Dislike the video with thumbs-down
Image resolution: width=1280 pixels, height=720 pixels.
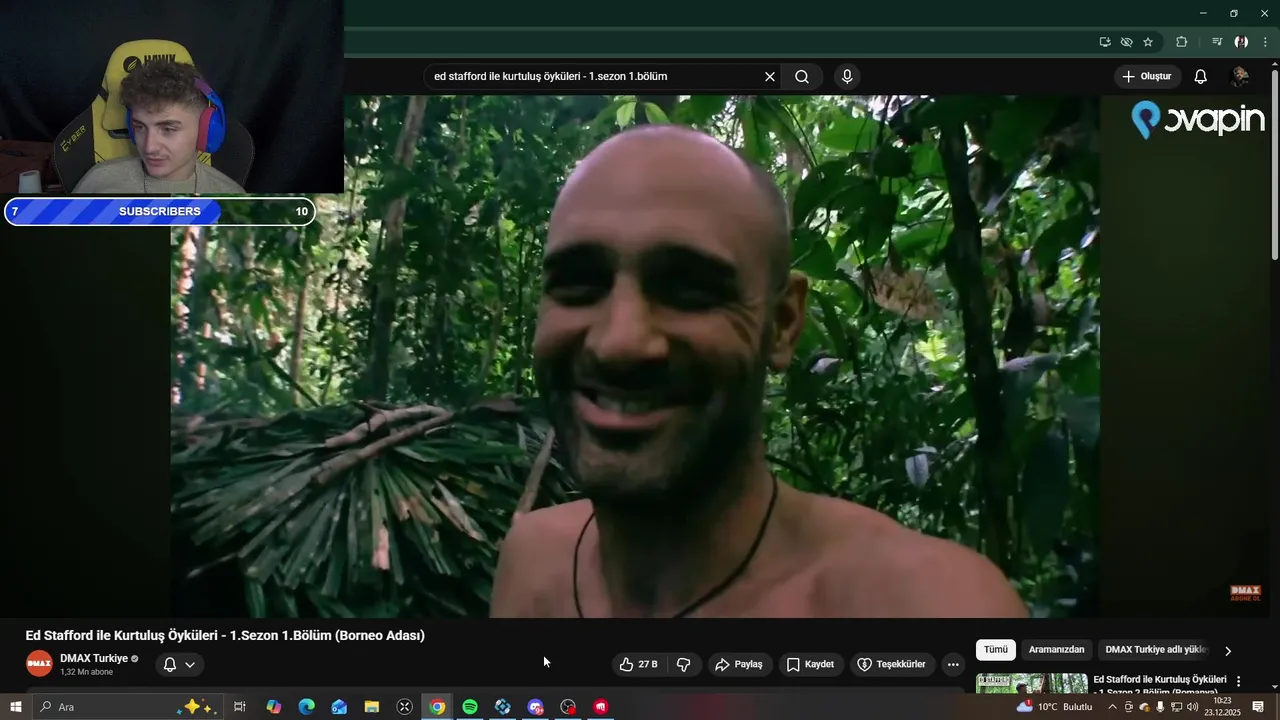[x=684, y=664]
